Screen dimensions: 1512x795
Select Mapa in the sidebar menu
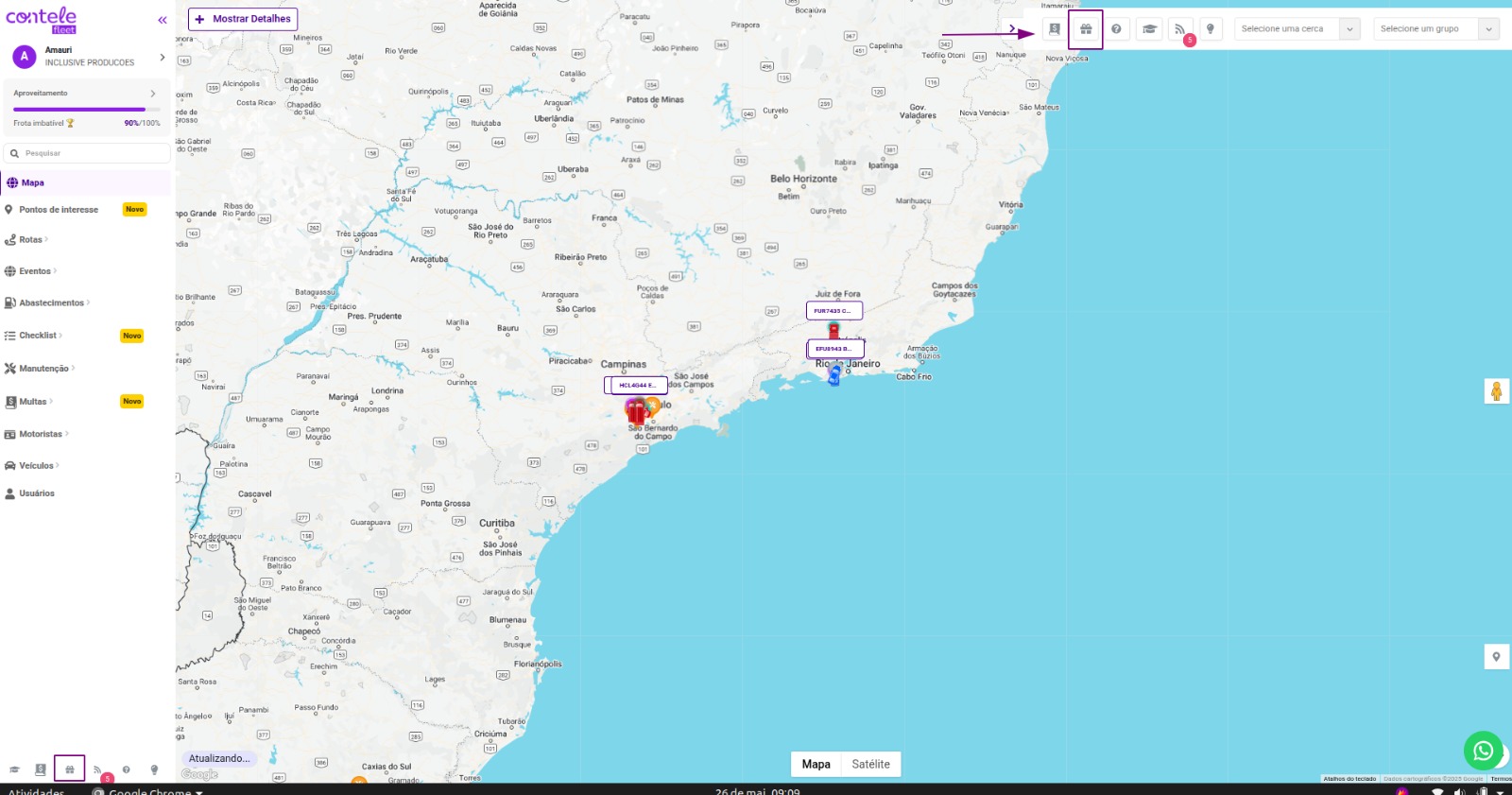87,182
